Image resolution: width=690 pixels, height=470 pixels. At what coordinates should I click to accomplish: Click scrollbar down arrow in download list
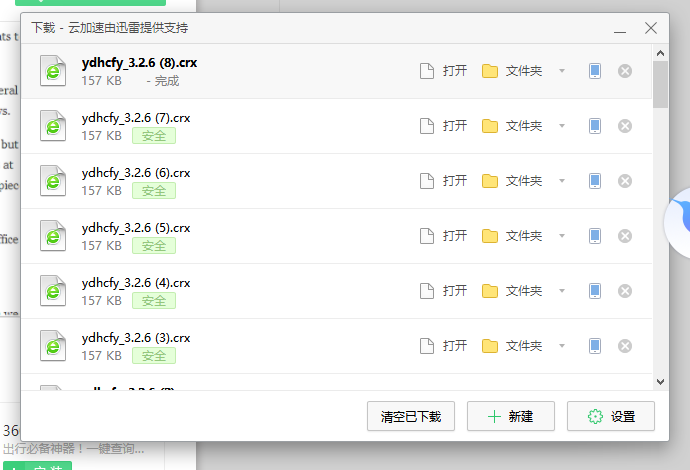point(660,382)
